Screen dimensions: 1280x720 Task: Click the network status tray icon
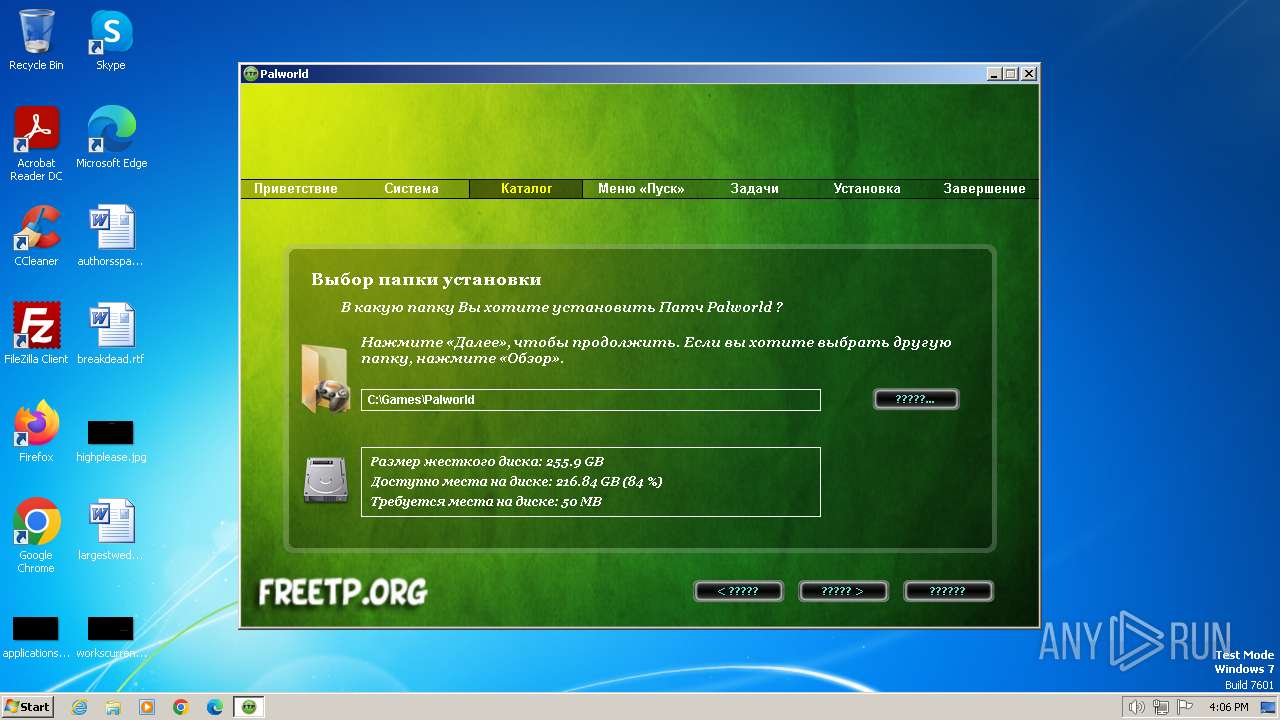click(x=1161, y=707)
